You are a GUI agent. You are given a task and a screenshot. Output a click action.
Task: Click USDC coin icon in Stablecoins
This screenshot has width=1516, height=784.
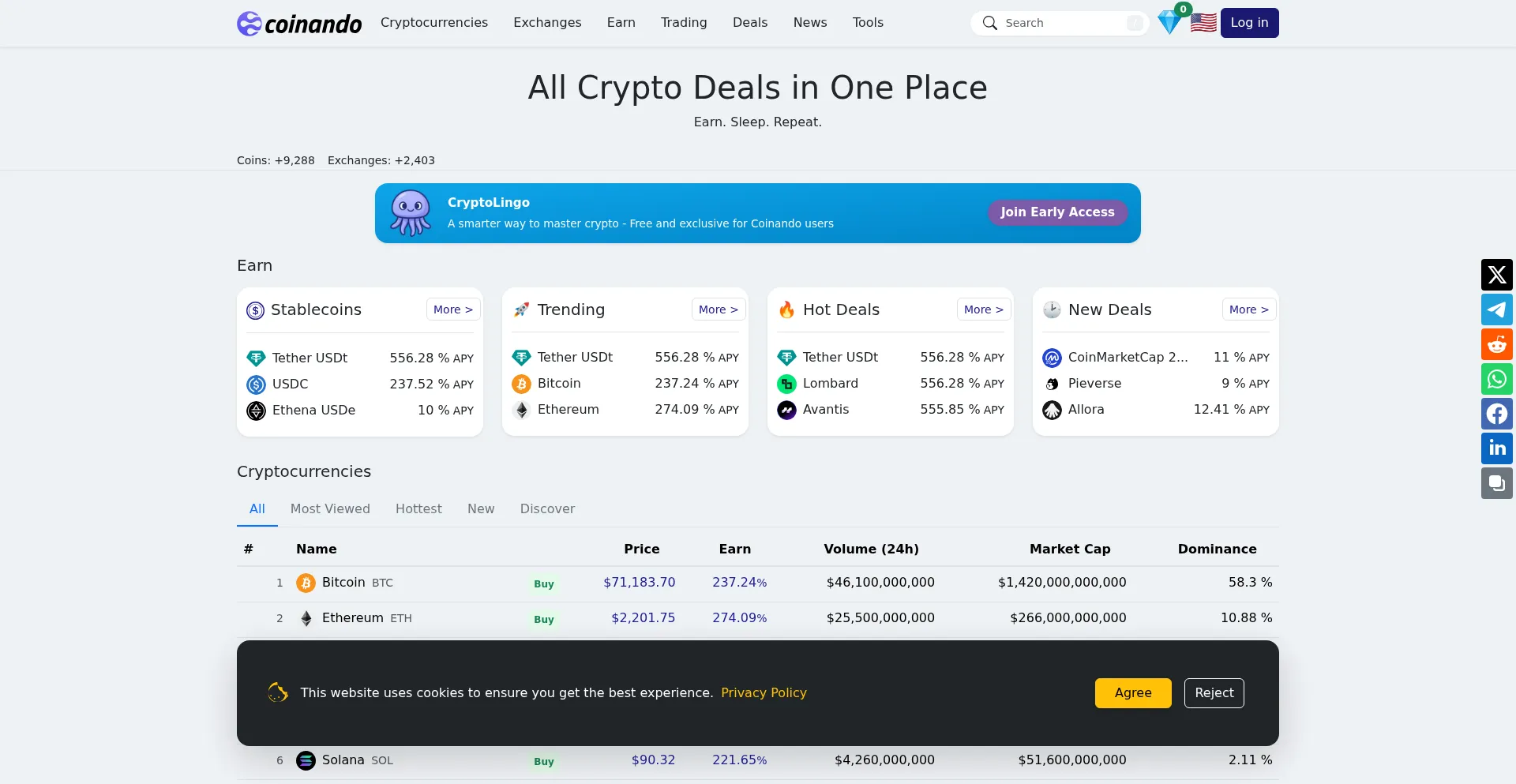256,384
